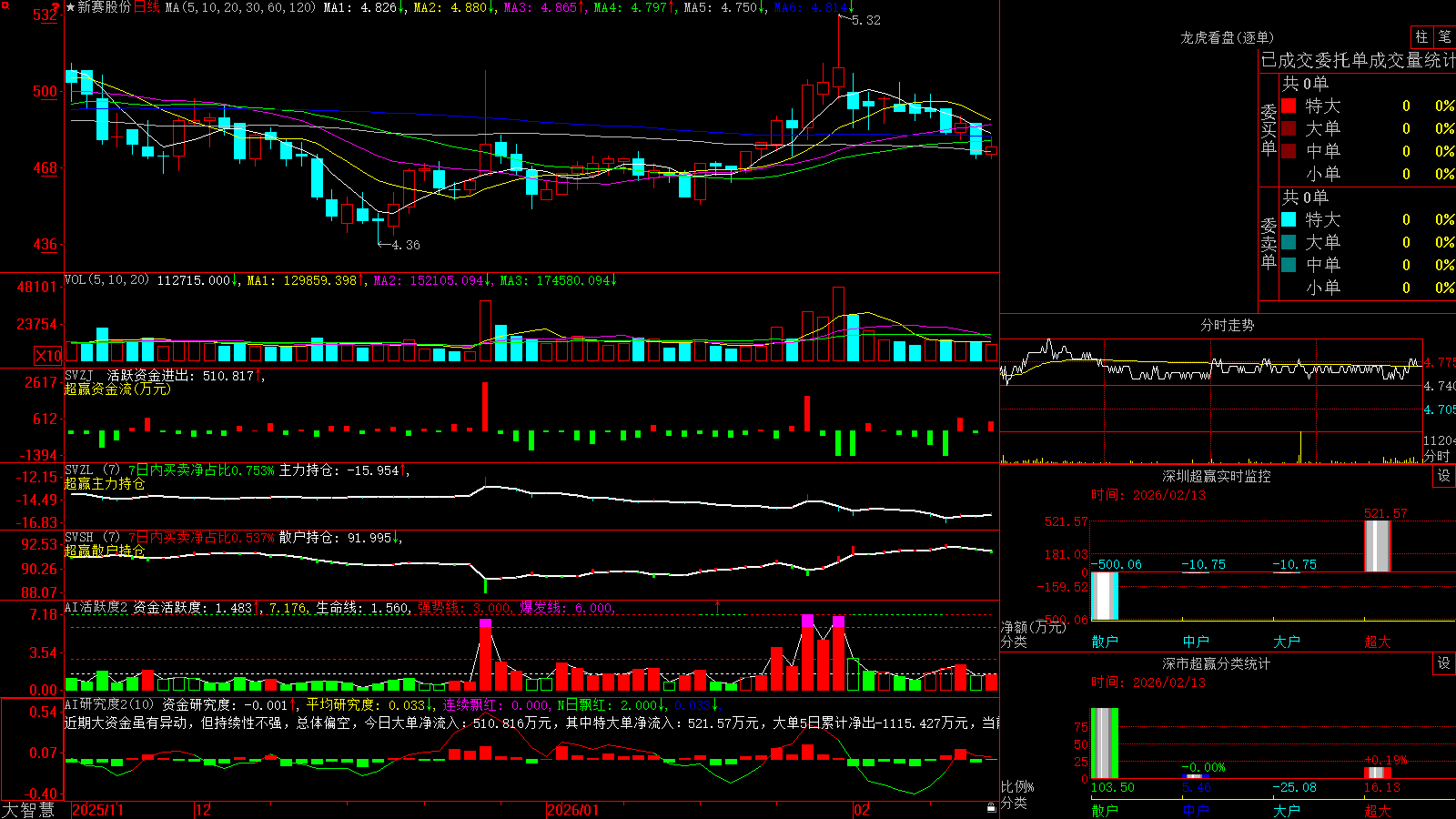Click the teal 大单 sell-order swatch
Viewport: 1456px width, 819px height.
1289,242
